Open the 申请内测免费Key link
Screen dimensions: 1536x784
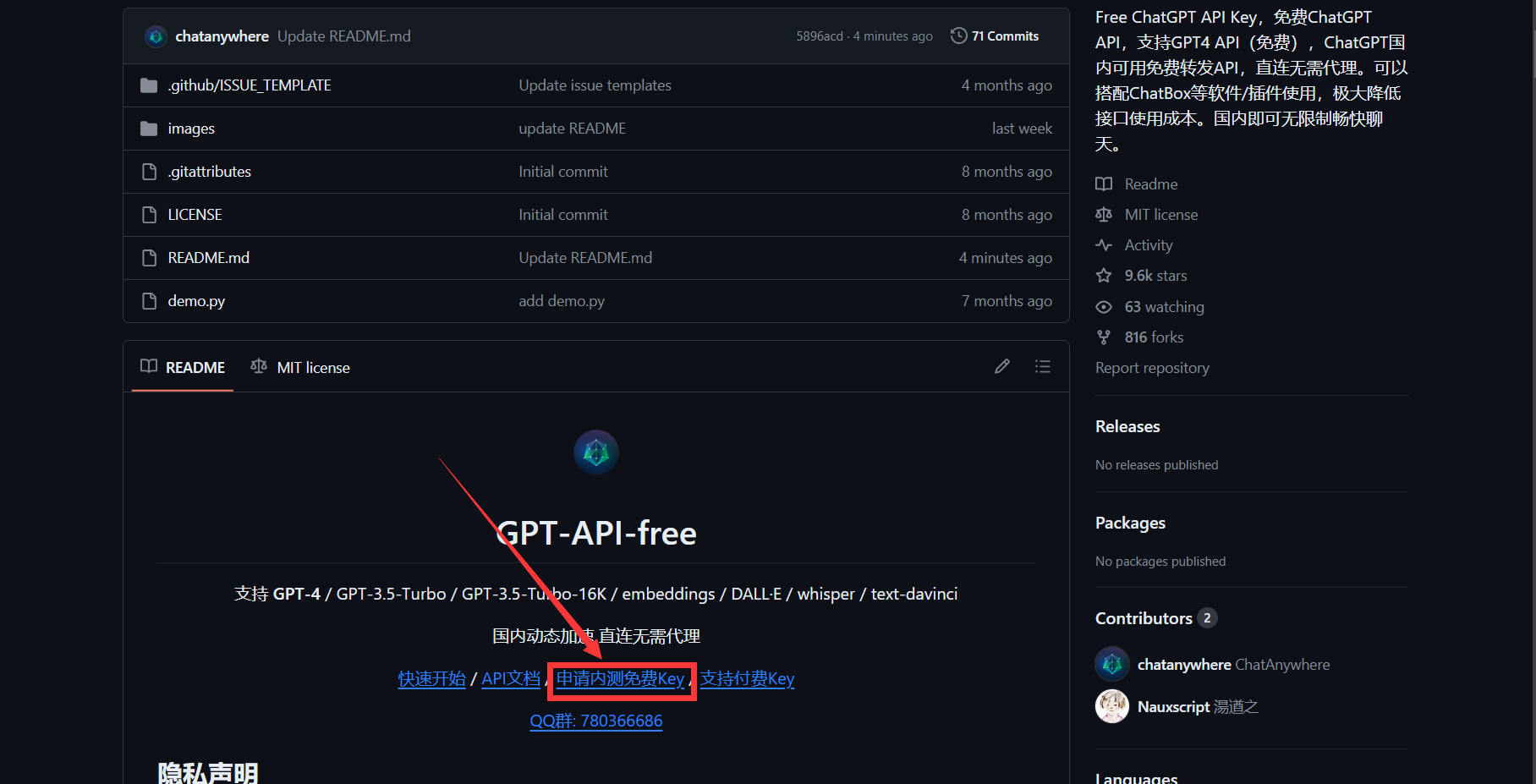620,679
